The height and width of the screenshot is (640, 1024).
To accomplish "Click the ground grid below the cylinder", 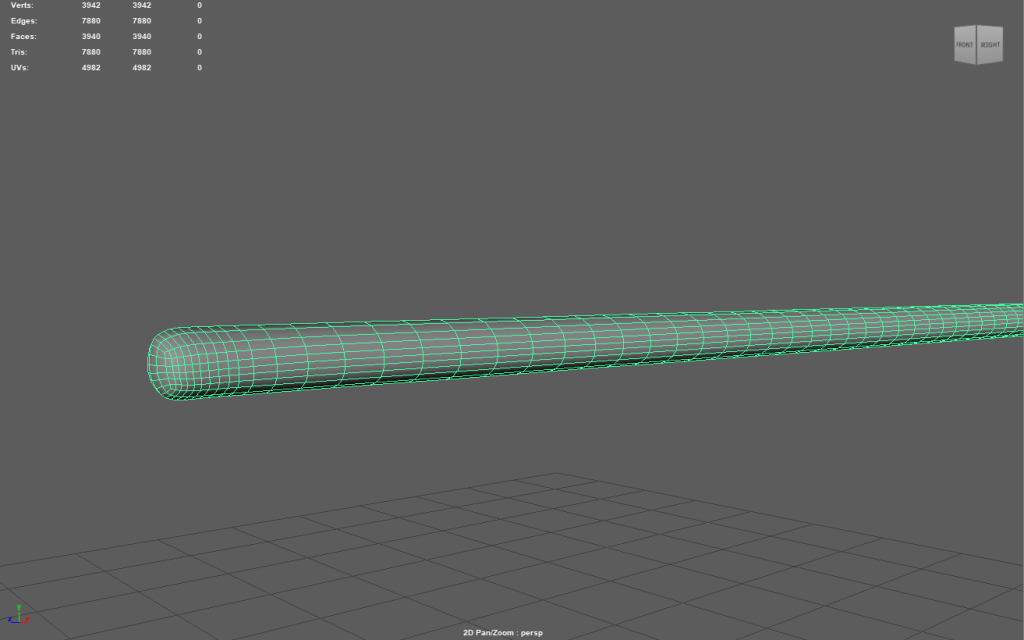I will 500,540.
